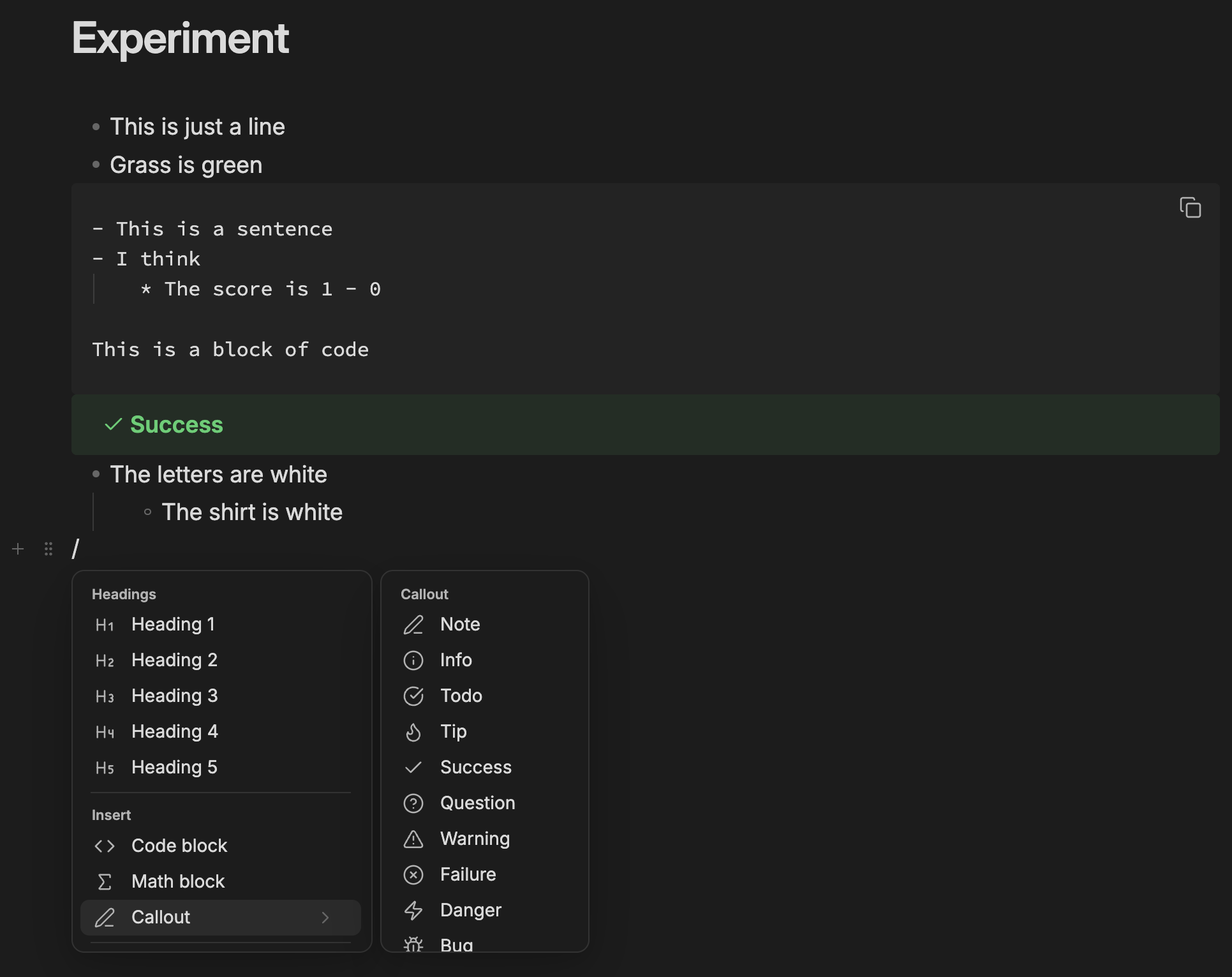Click the bug icon beside Bug
Screen dimensions: 1232x977
[413, 944]
